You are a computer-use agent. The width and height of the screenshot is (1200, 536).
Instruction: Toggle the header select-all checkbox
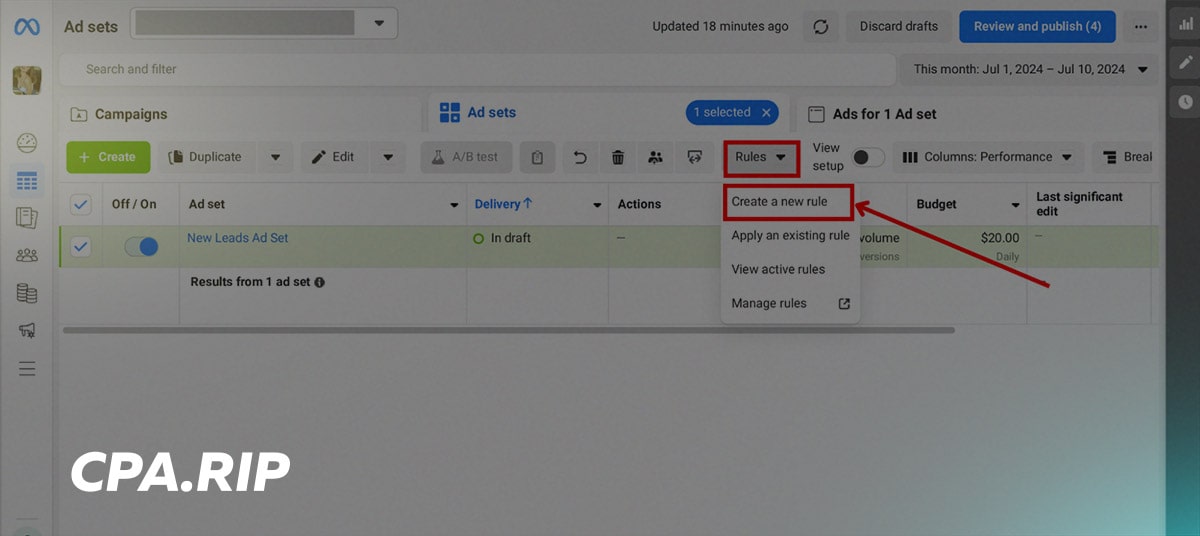click(x=81, y=204)
